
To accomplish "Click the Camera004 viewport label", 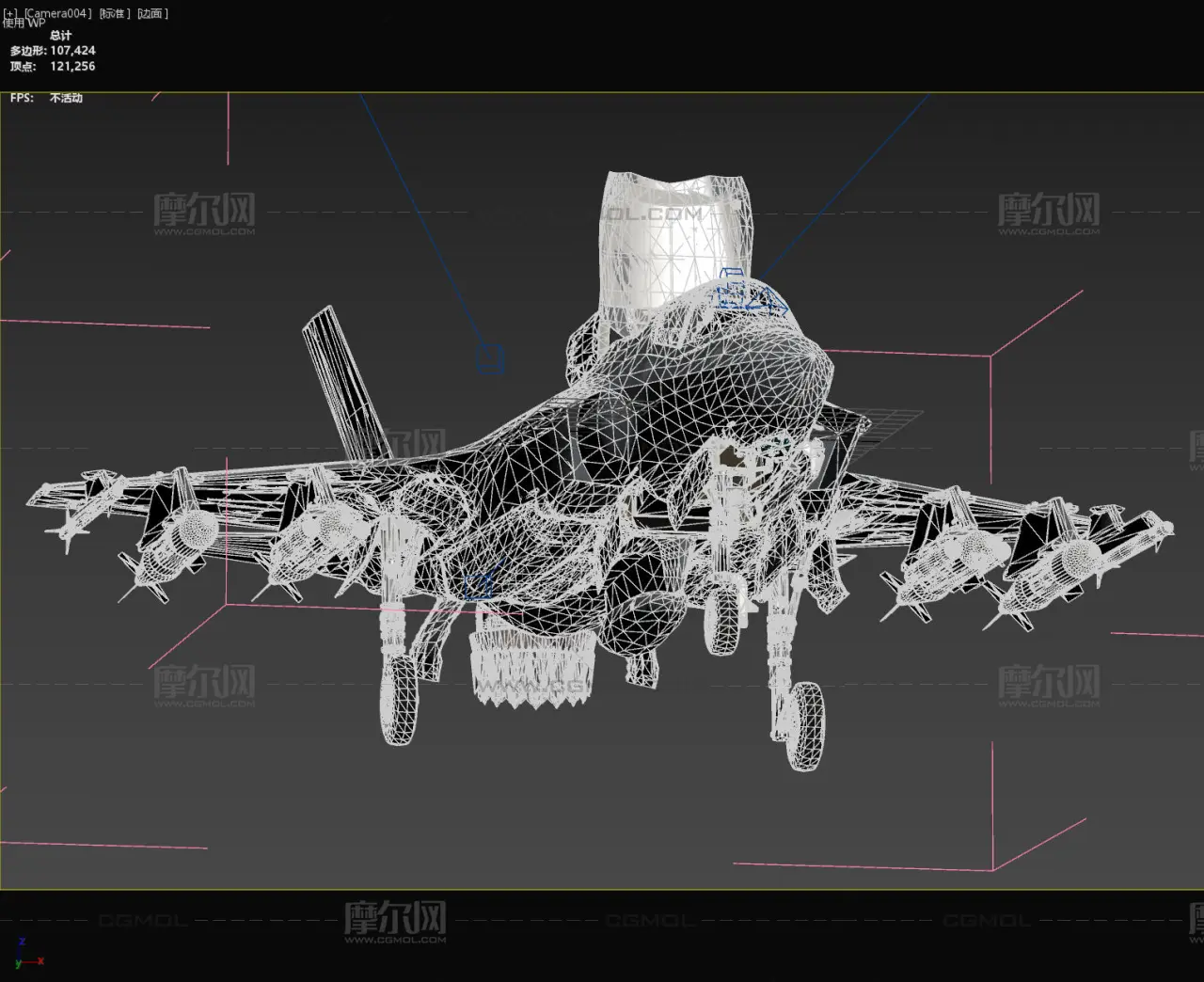I will pyautogui.click(x=58, y=13).
